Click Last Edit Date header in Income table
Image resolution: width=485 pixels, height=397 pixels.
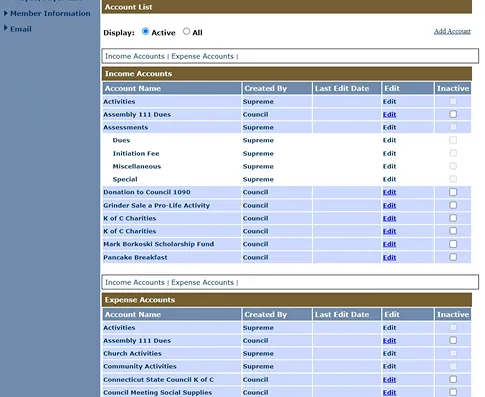click(x=347, y=88)
